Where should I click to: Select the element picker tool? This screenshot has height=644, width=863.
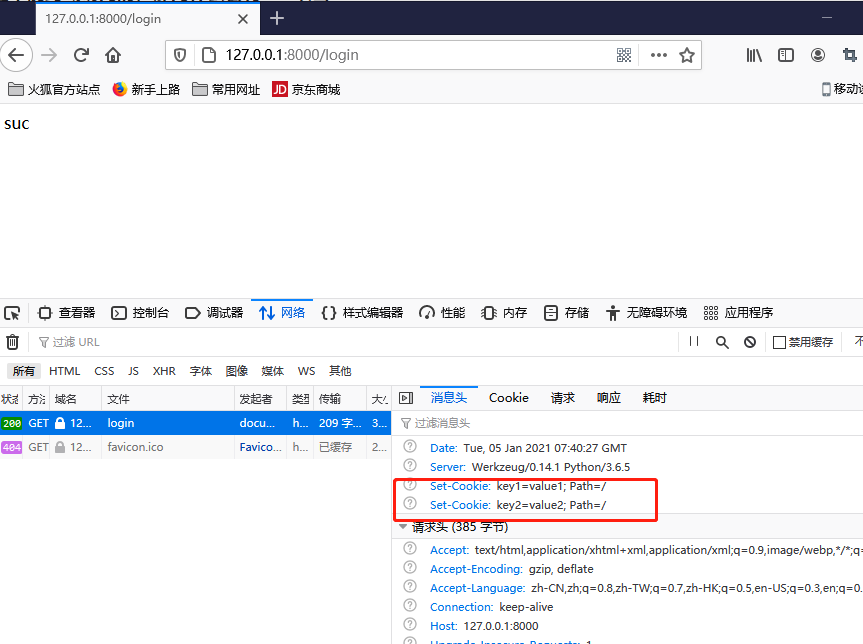[x=12, y=313]
